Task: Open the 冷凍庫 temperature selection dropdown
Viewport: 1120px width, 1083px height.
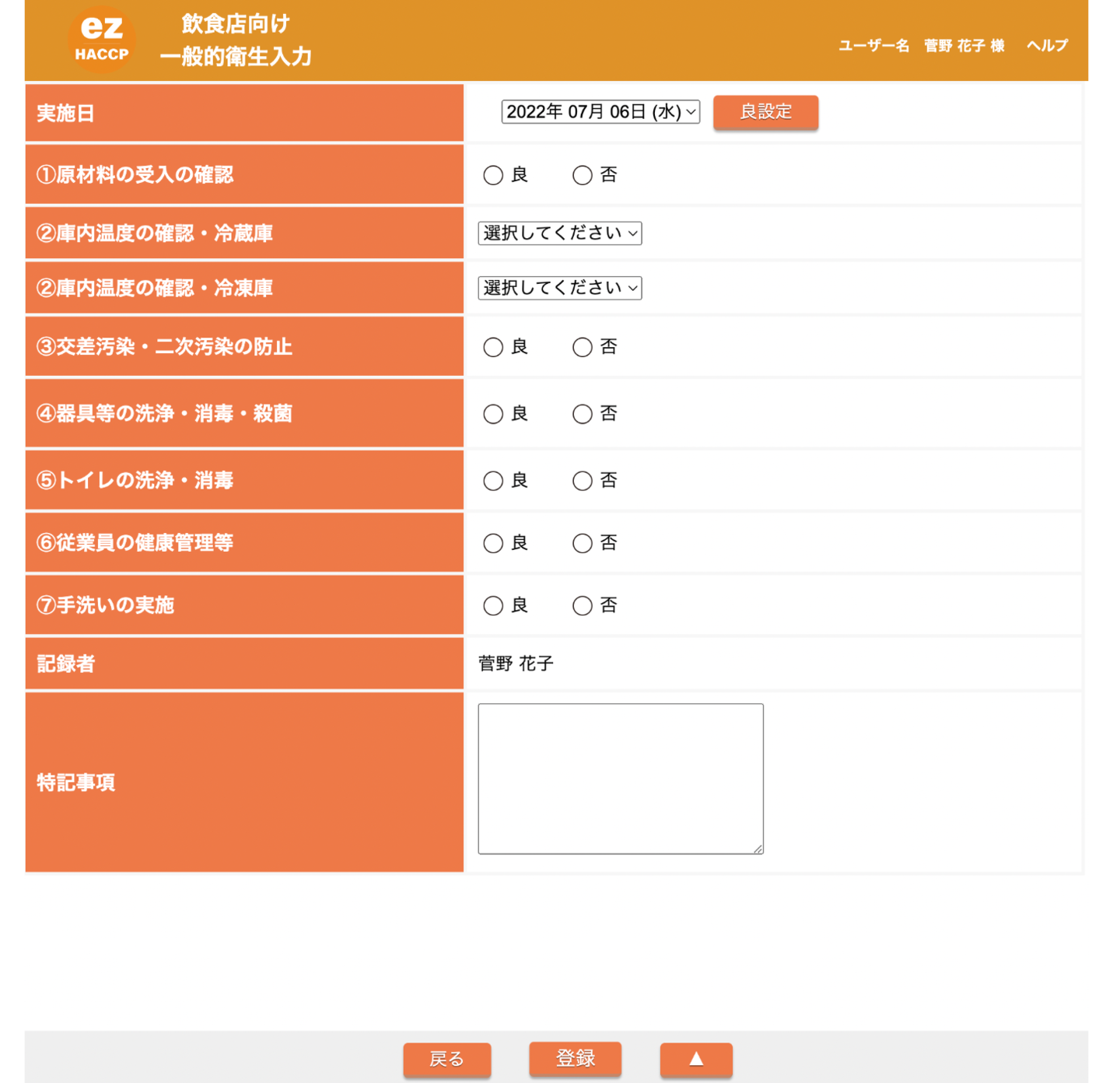Action: (559, 288)
